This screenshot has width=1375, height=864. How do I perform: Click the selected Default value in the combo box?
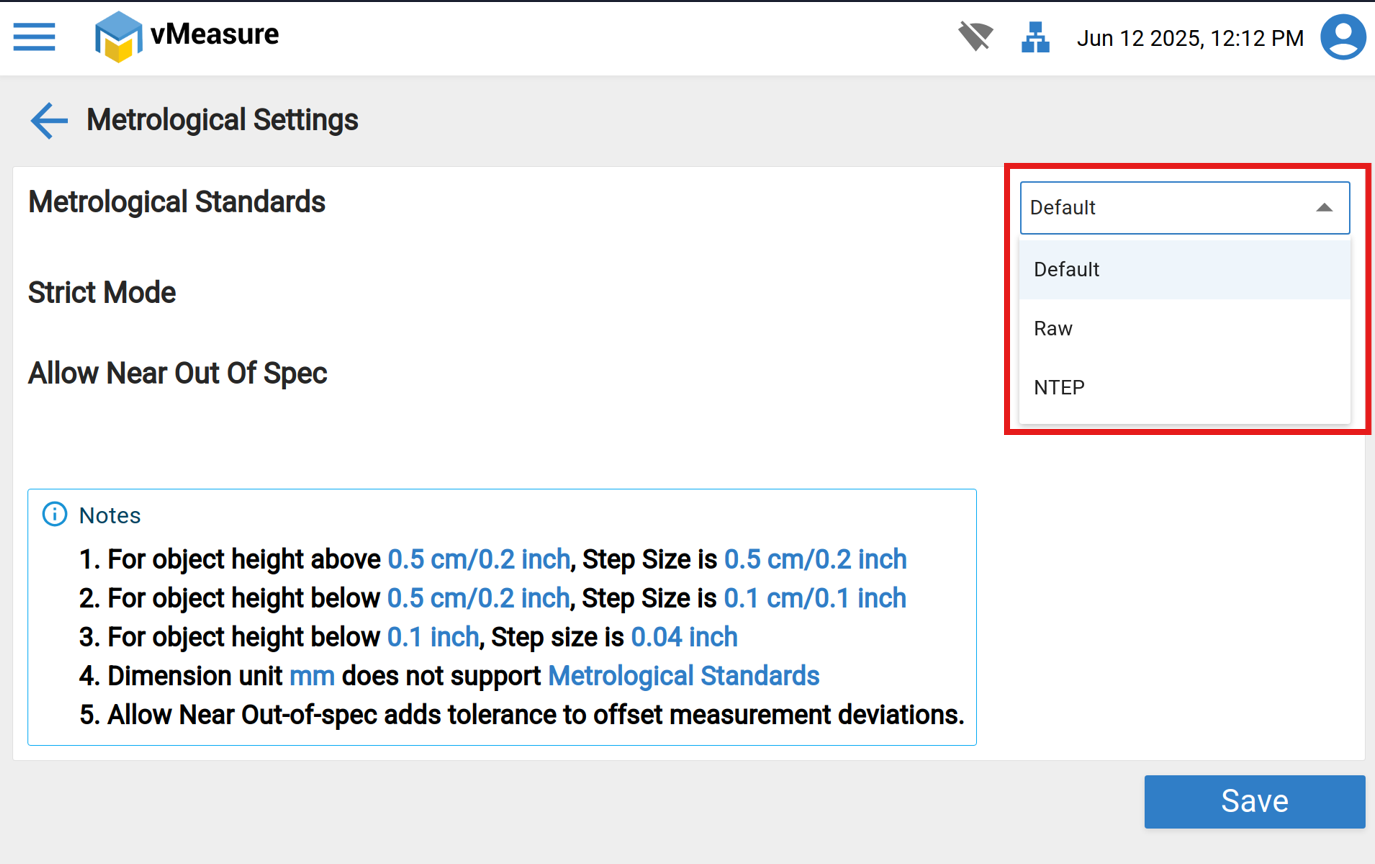(x=1063, y=208)
